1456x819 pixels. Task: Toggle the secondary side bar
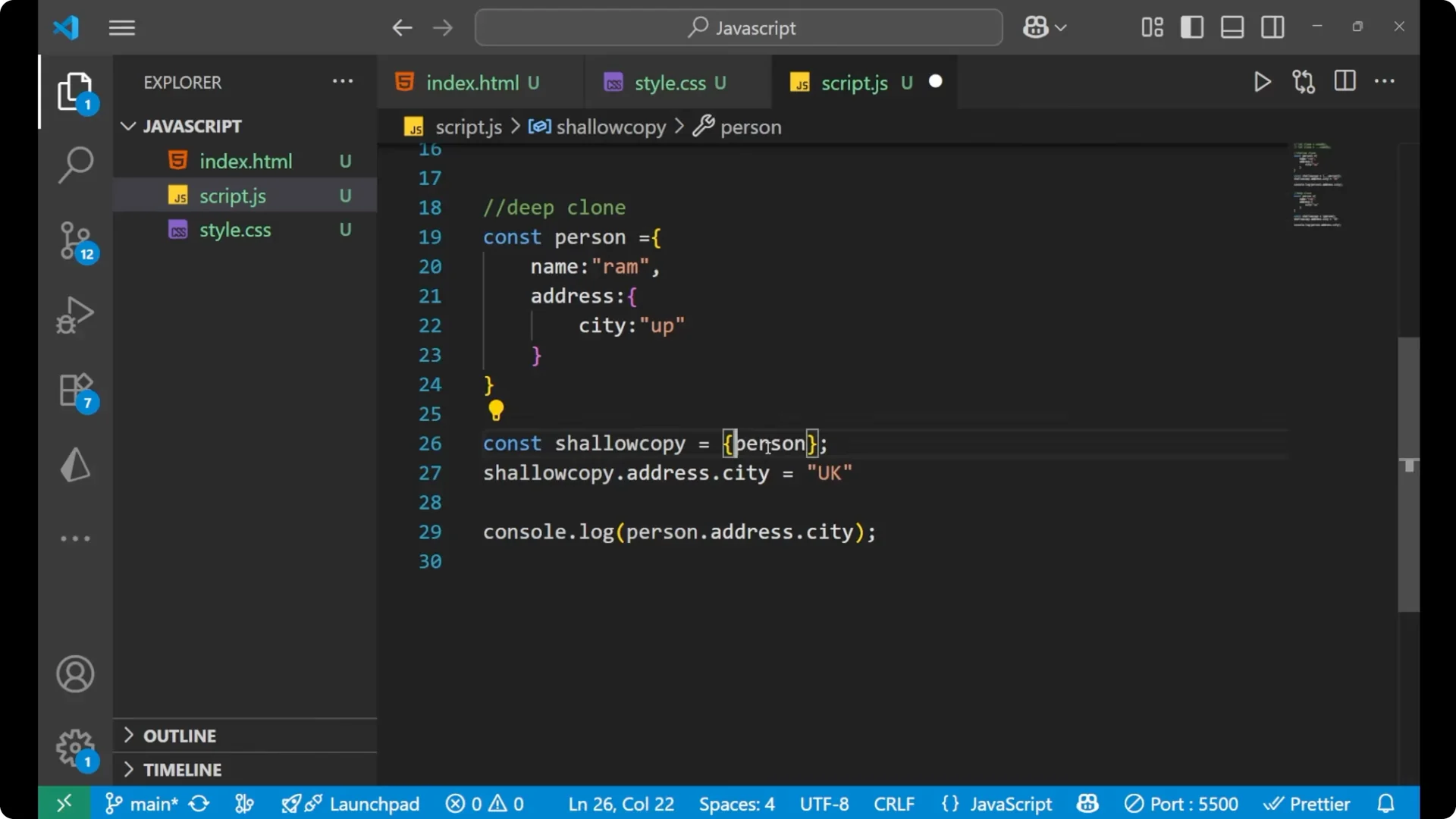1272,27
